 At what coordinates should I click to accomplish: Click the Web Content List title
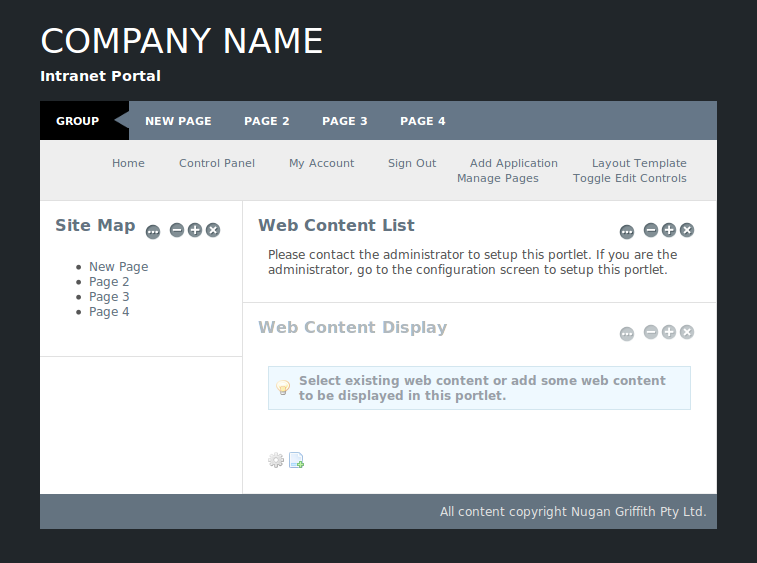[x=336, y=225]
